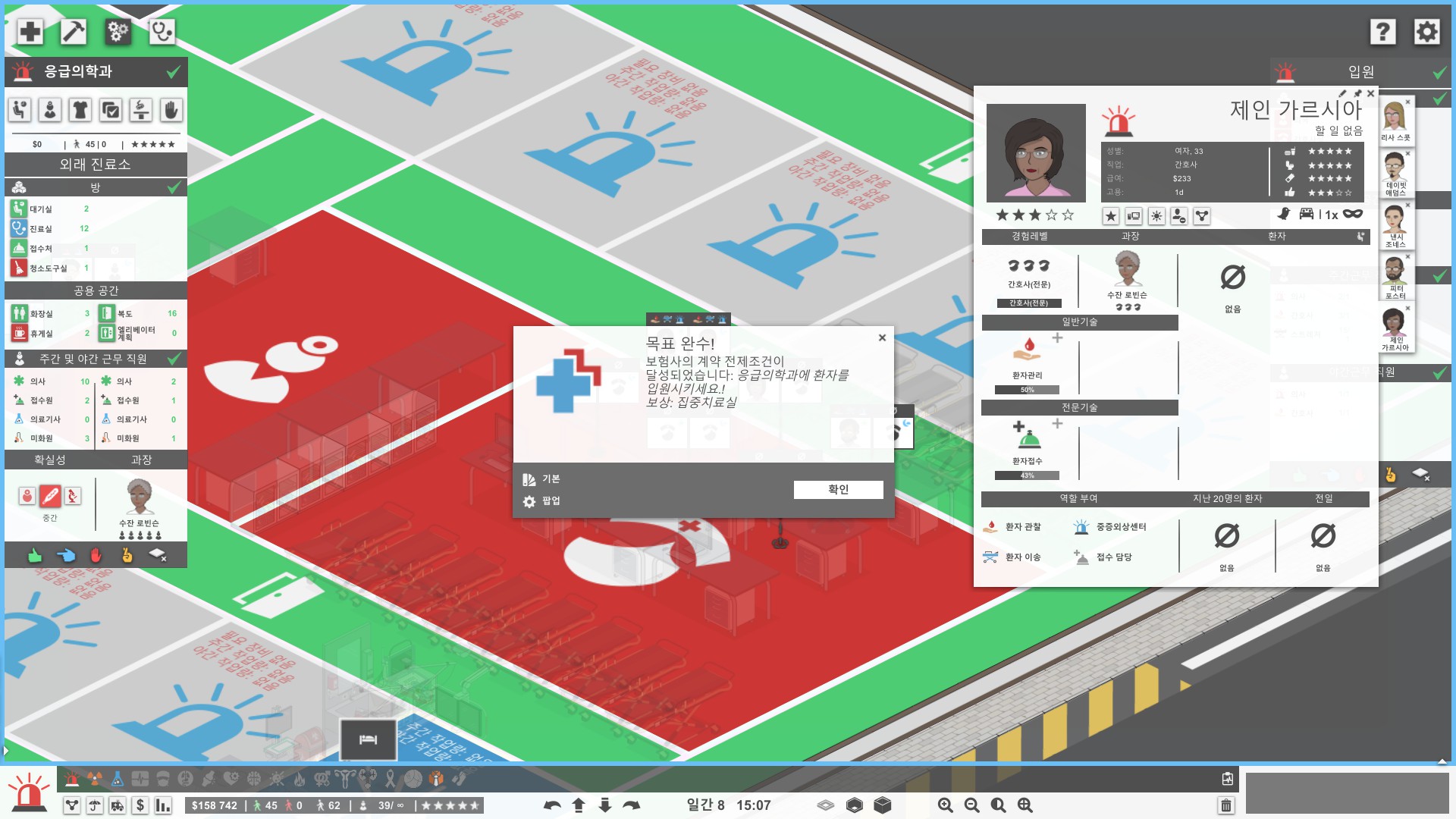The image size is (1456, 819).
Task: Open the finances dollar icon
Action: click(140, 805)
